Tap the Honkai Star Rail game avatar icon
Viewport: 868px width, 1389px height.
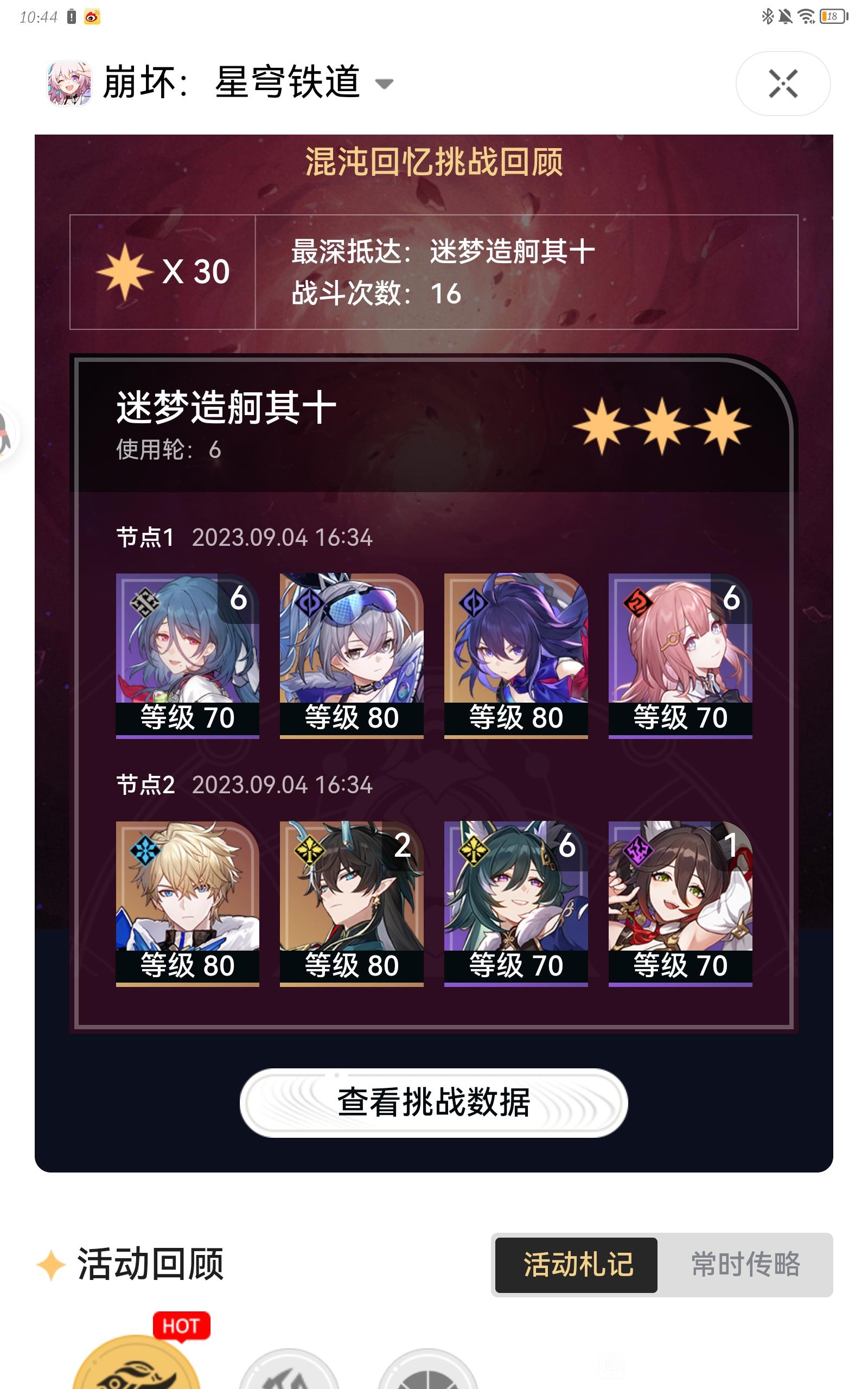coord(69,83)
